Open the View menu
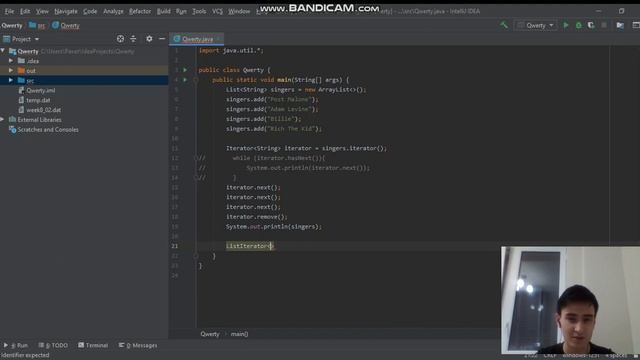The height and width of the screenshot is (360, 640). tap(42, 11)
